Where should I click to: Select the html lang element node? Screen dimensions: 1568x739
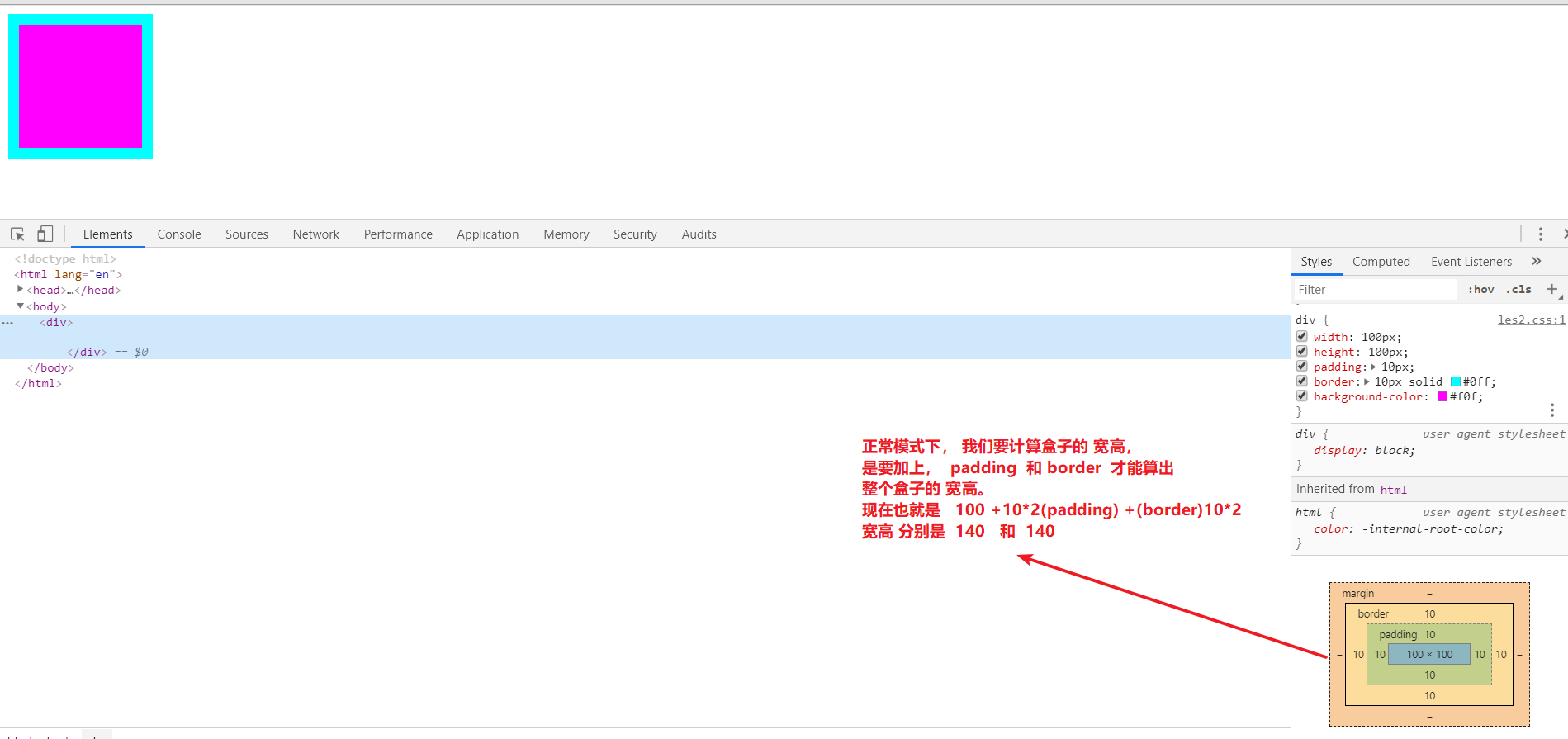pos(68,274)
